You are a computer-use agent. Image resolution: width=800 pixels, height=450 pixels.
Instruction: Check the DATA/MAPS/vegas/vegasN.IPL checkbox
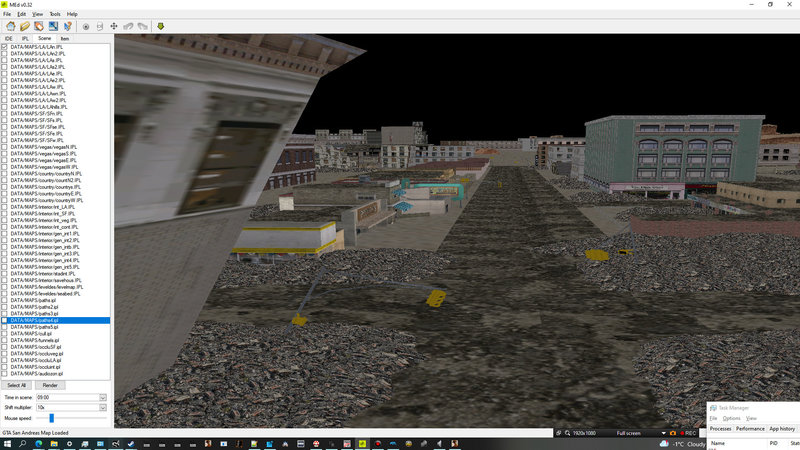pyautogui.click(x=5, y=147)
